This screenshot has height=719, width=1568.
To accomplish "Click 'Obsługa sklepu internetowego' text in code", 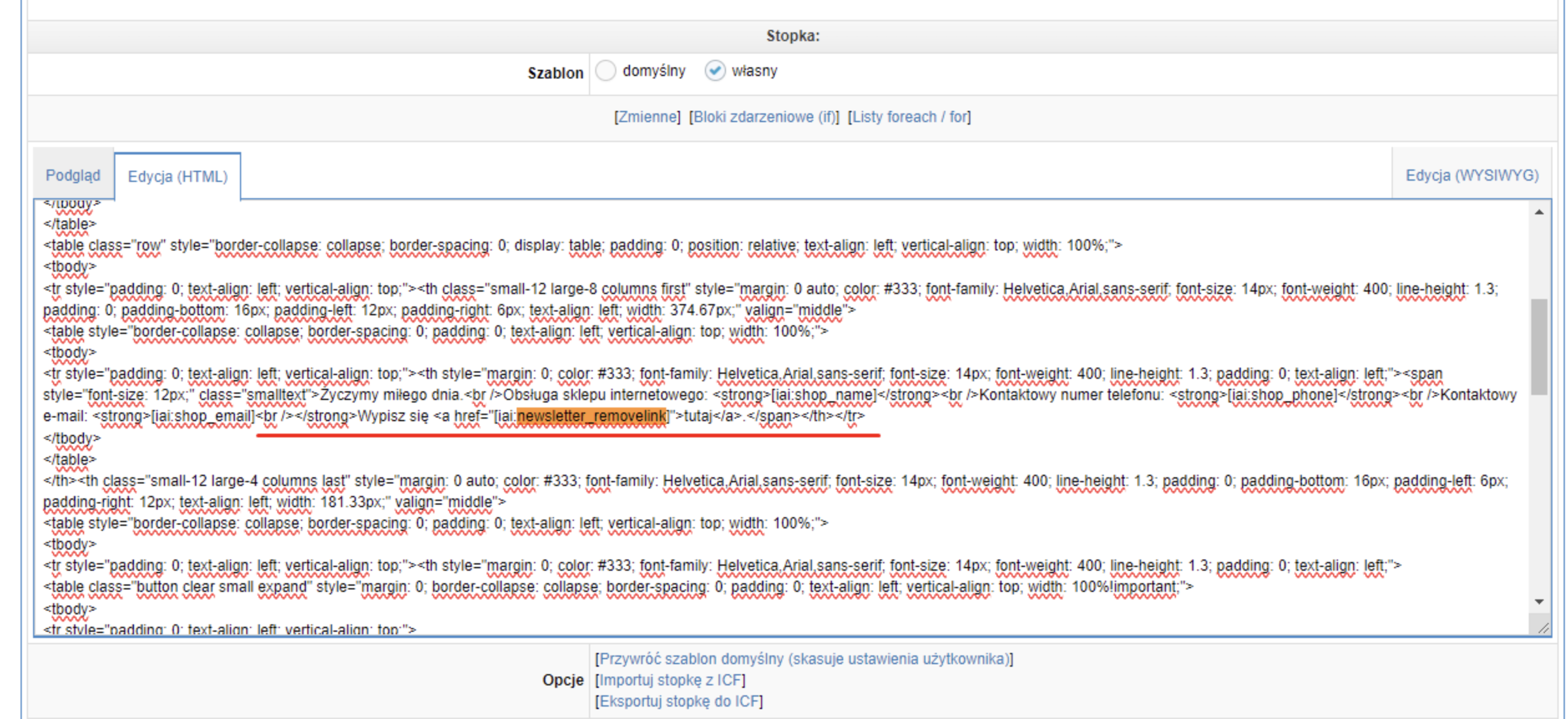I will [x=605, y=395].
